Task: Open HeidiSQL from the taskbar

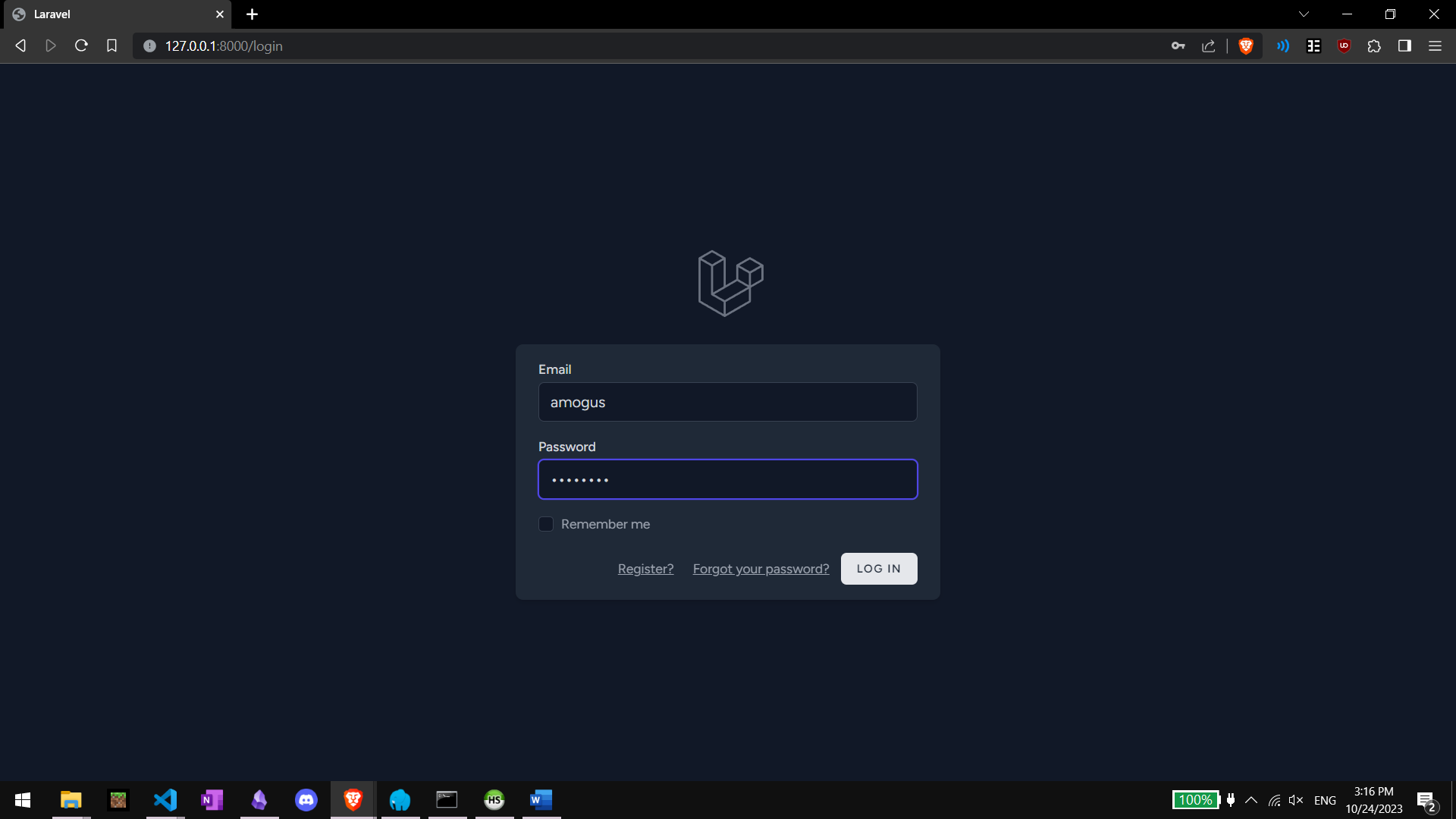Action: pyautogui.click(x=494, y=800)
